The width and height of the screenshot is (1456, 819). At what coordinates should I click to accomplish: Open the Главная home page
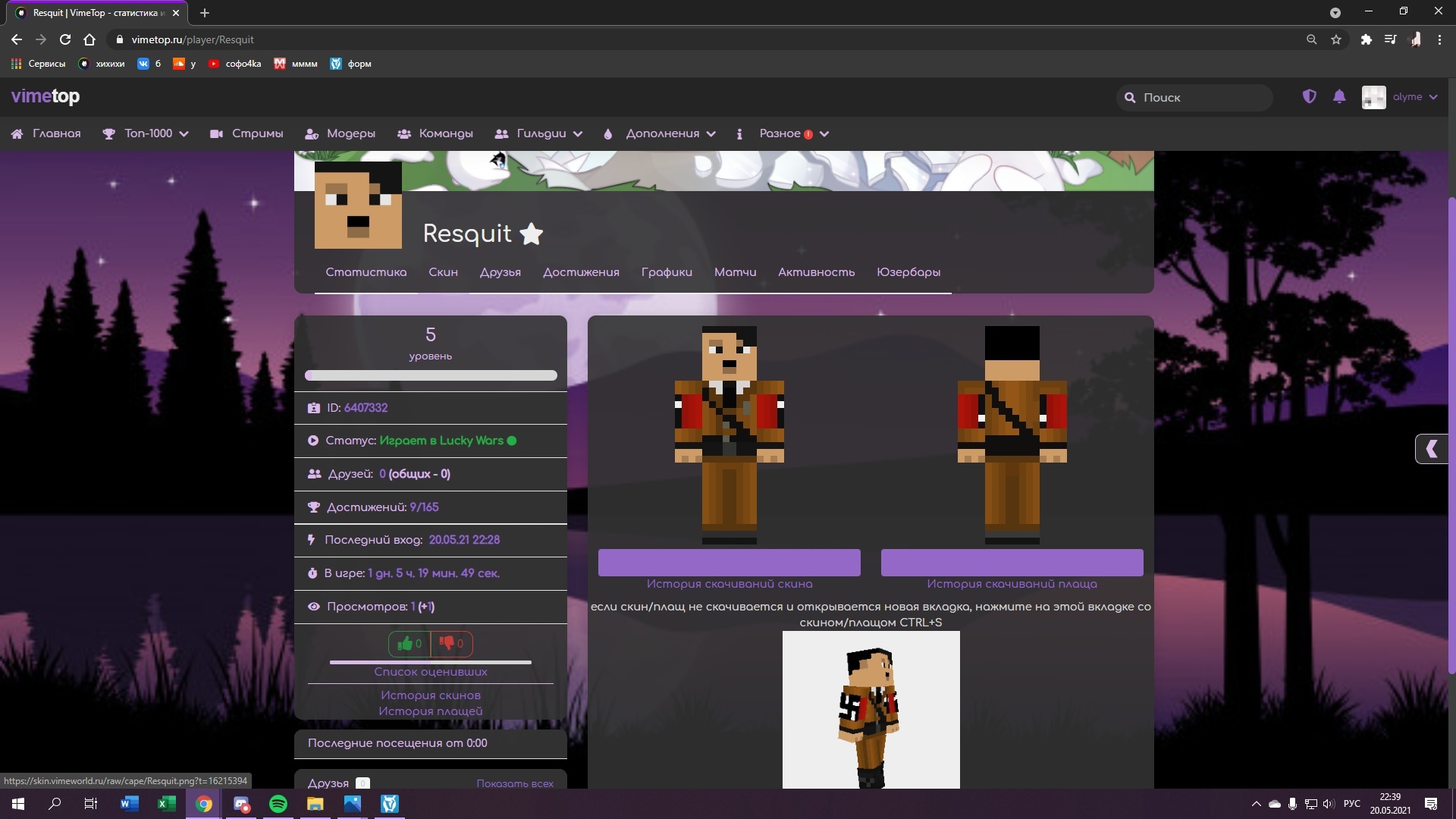[x=46, y=133]
